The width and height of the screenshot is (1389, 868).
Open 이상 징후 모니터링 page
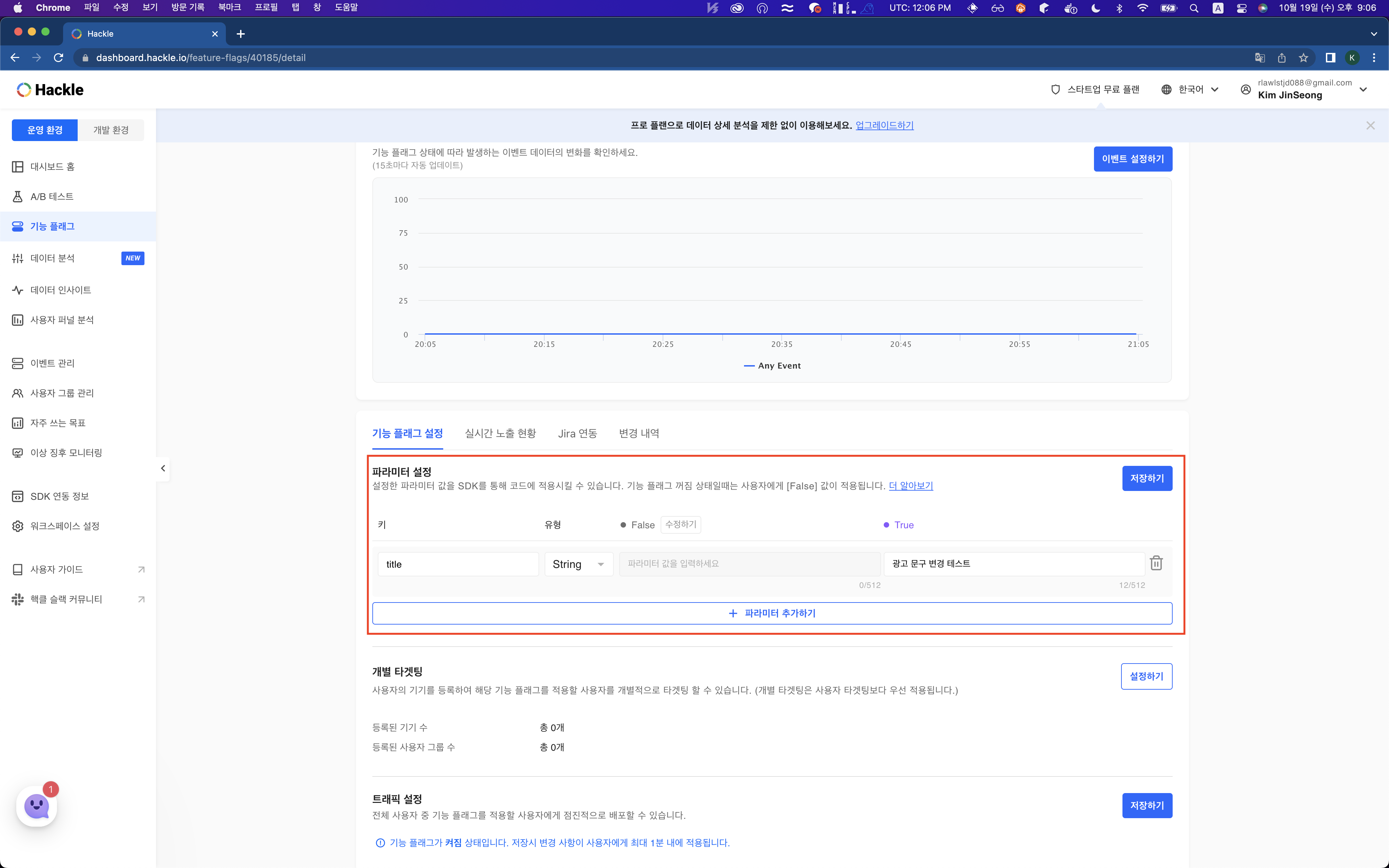66,452
